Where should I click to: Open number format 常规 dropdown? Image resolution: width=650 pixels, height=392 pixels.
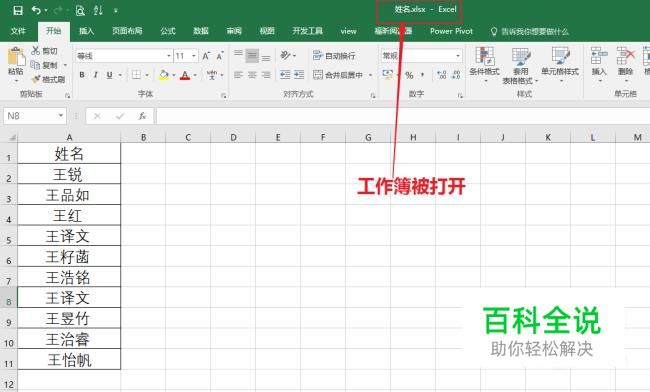tap(458, 56)
